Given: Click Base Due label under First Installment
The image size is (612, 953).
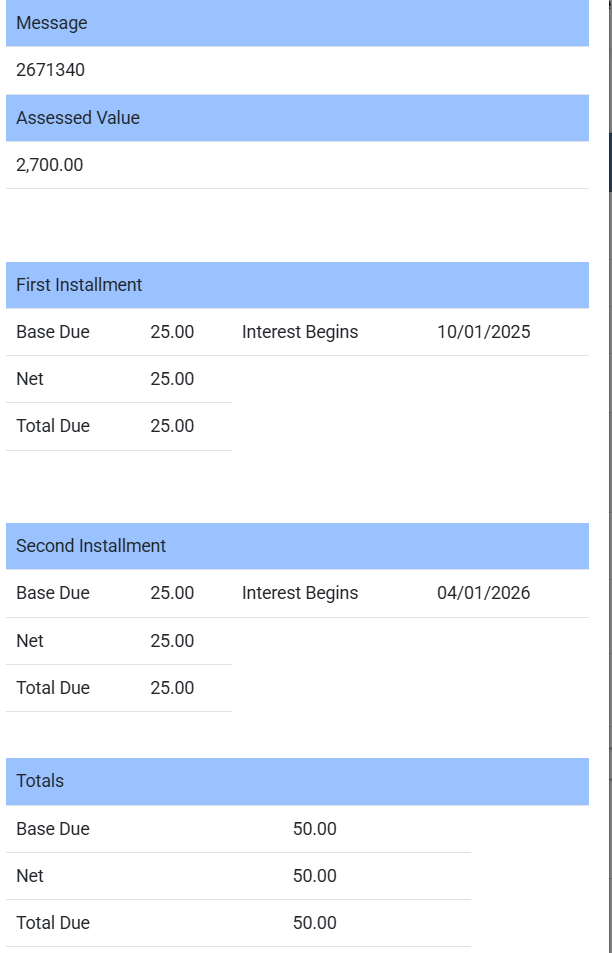Looking at the screenshot, I should (x=53, y=332).
